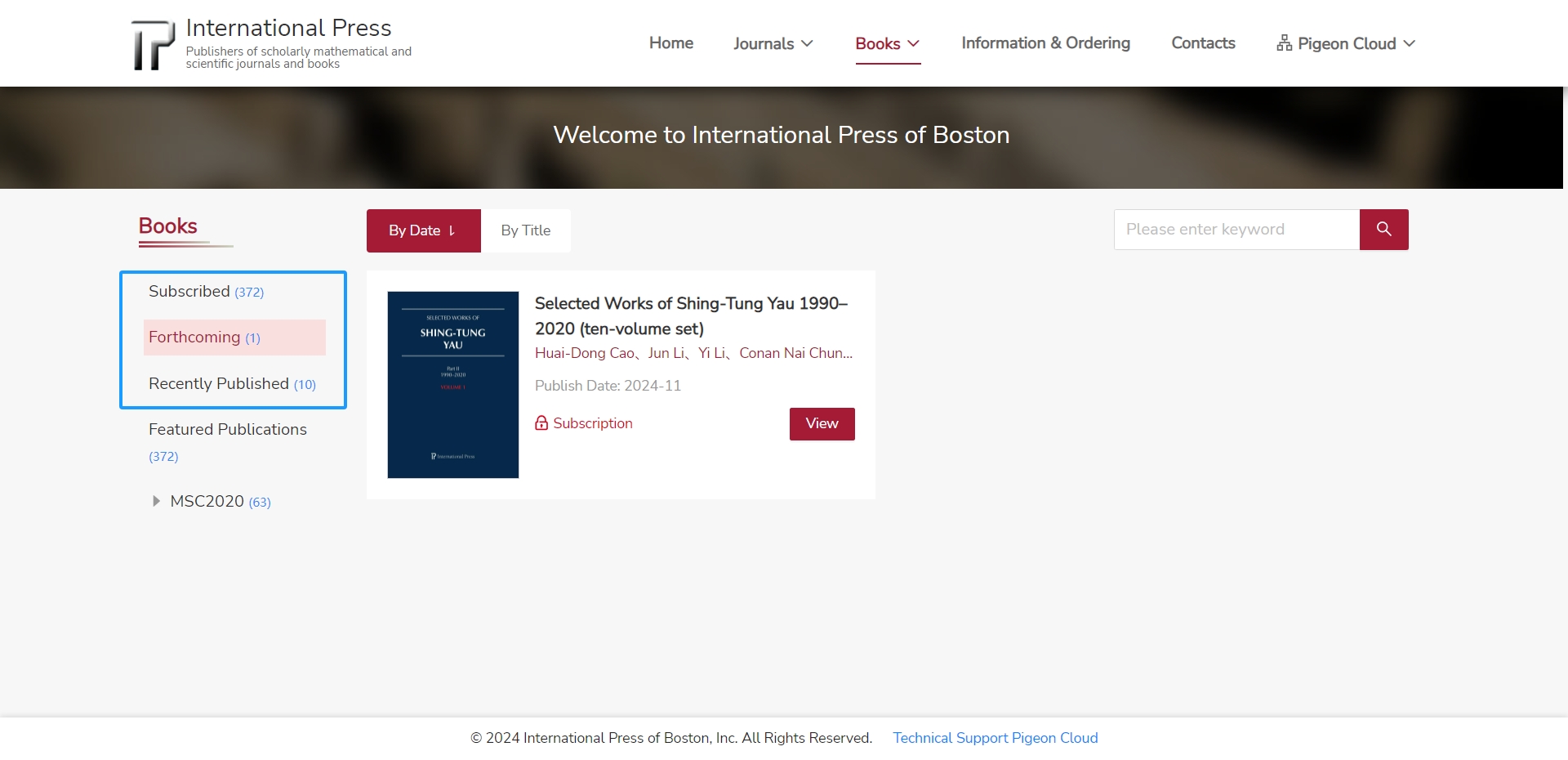This screenshot has height=760, width=1568.
Task: Select the MSC2020 (63) category label
Action: click(220, 502)
